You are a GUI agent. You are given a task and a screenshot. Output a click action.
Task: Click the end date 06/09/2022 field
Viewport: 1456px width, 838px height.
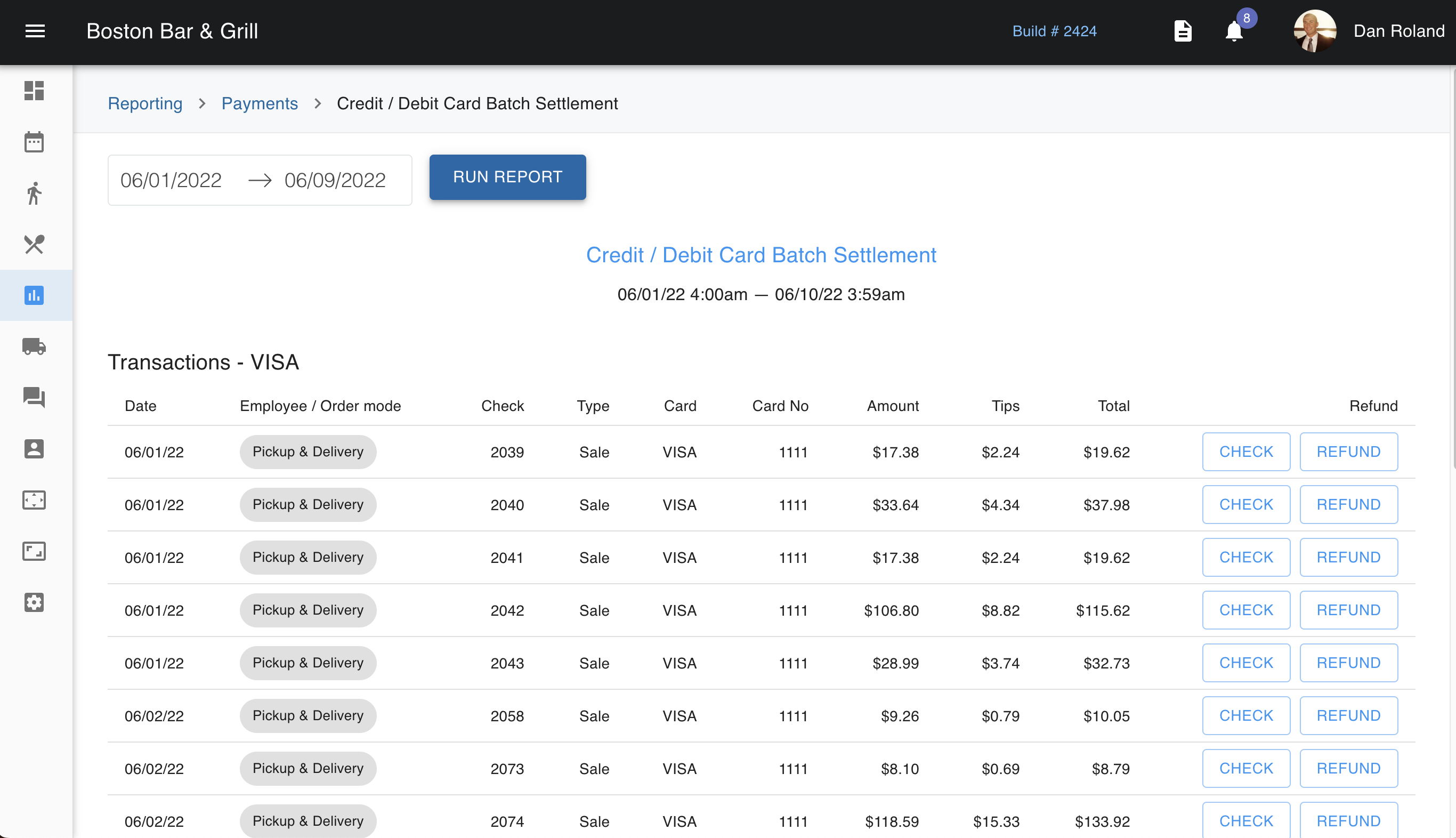[x=335, y=180]
